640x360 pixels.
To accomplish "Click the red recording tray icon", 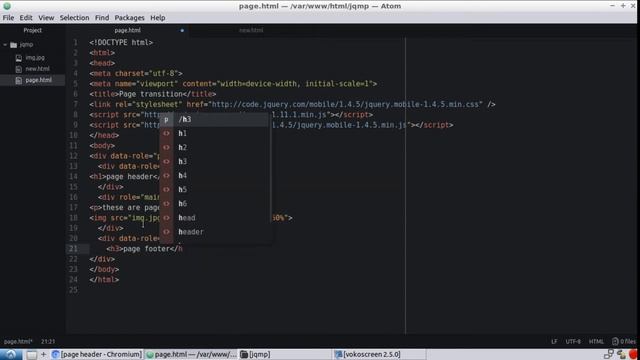I will coord(634,354).
